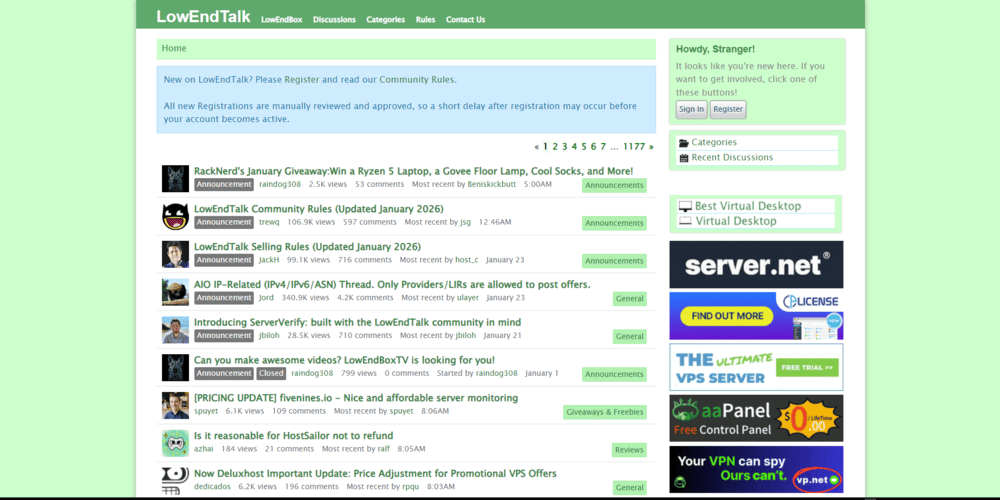This screenshot has height=500, width=1000.
Task: Click the Ultimate VPS Server free trial banner
Action: [756, 367]
